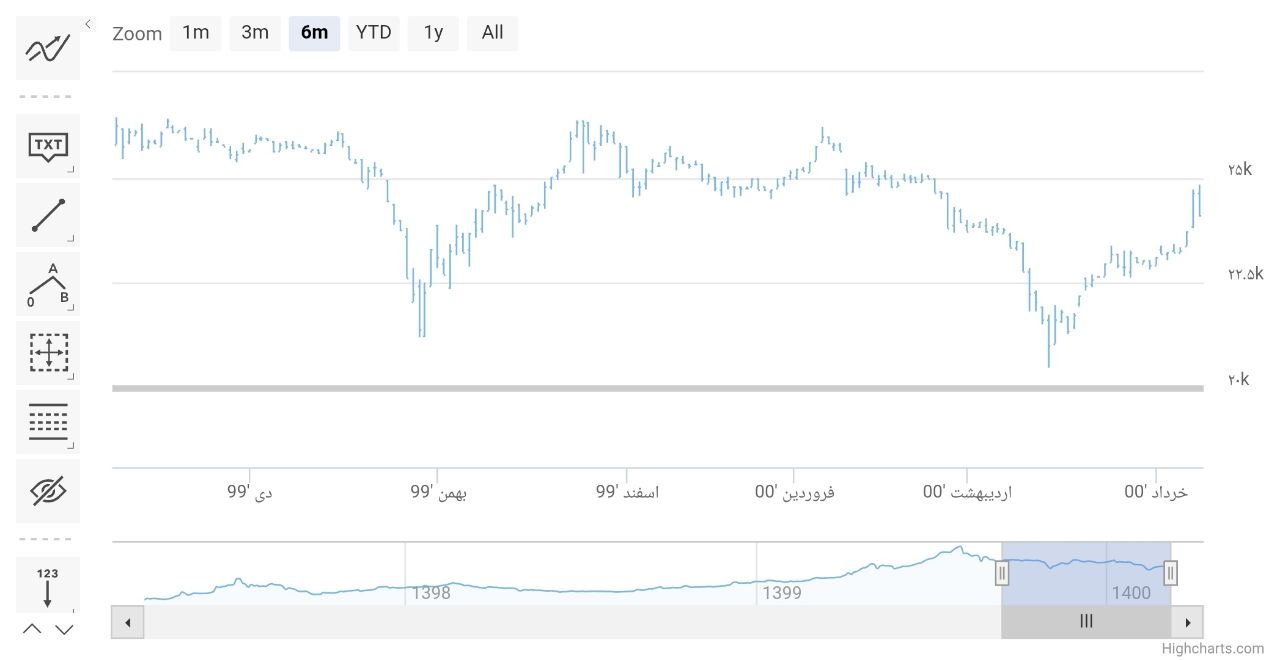The image size is (1280, 660).
Task: Collapse toolbar with top-left chevron
Action: pos(88,24)
